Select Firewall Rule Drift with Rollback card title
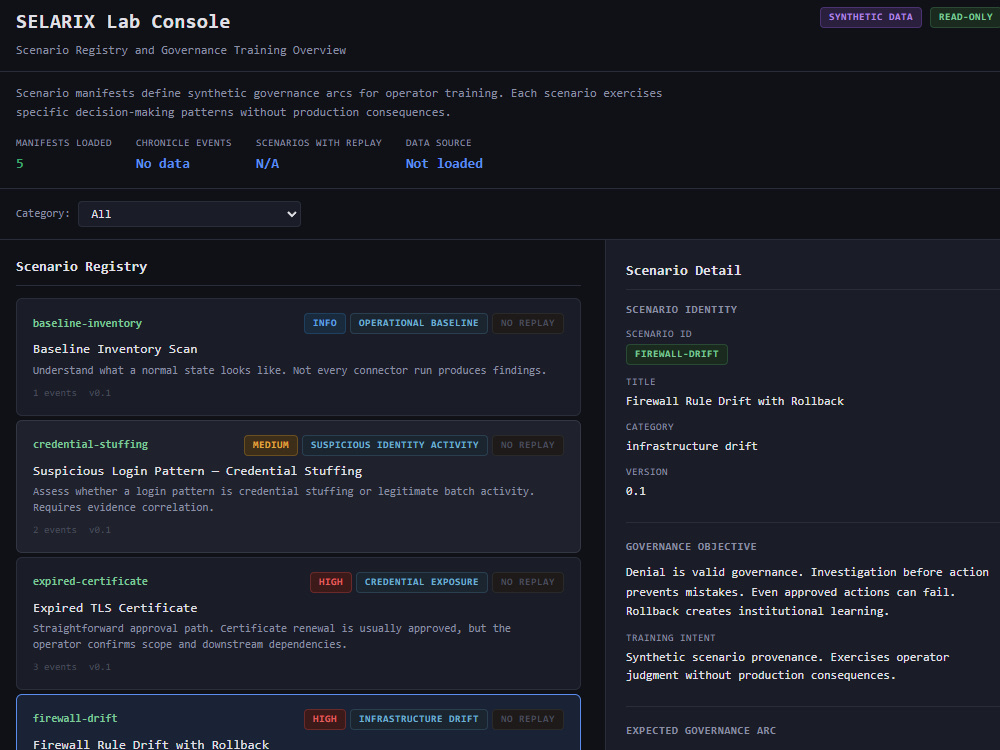Image resolution: width=1000 pixels, height=750 pixels. tap(151, 744)
